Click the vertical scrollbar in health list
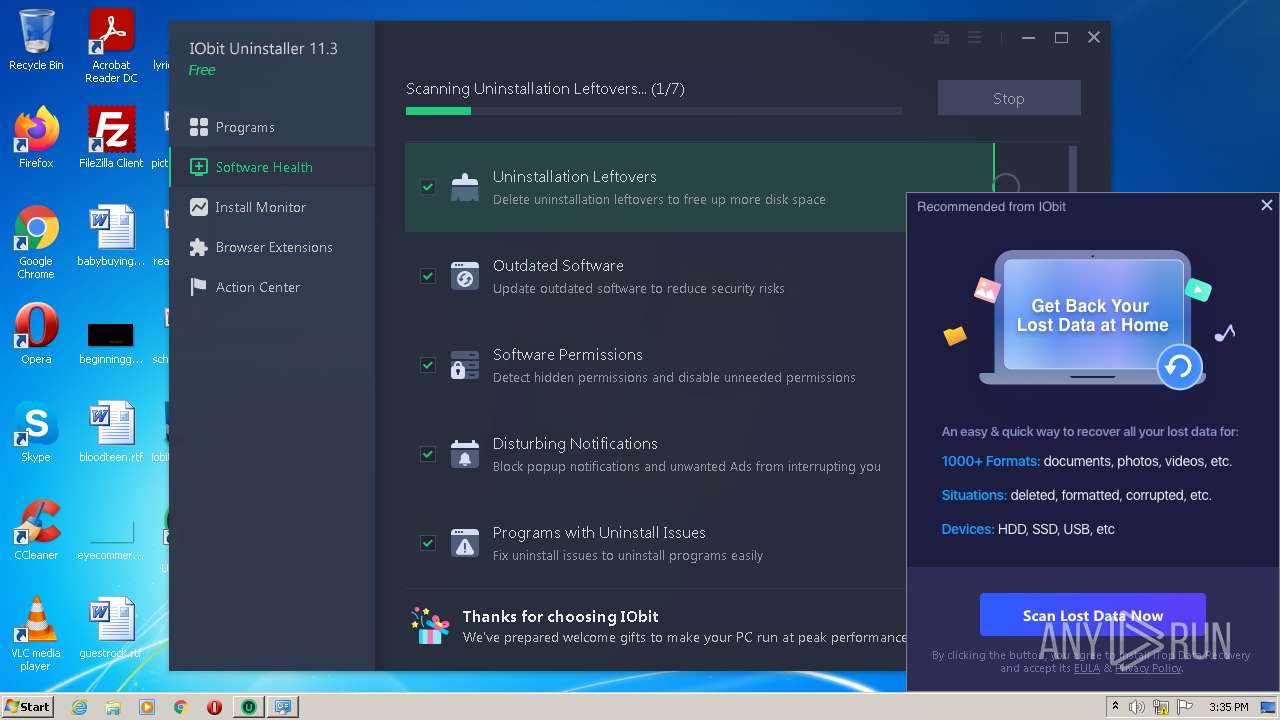 (1073, 170)
